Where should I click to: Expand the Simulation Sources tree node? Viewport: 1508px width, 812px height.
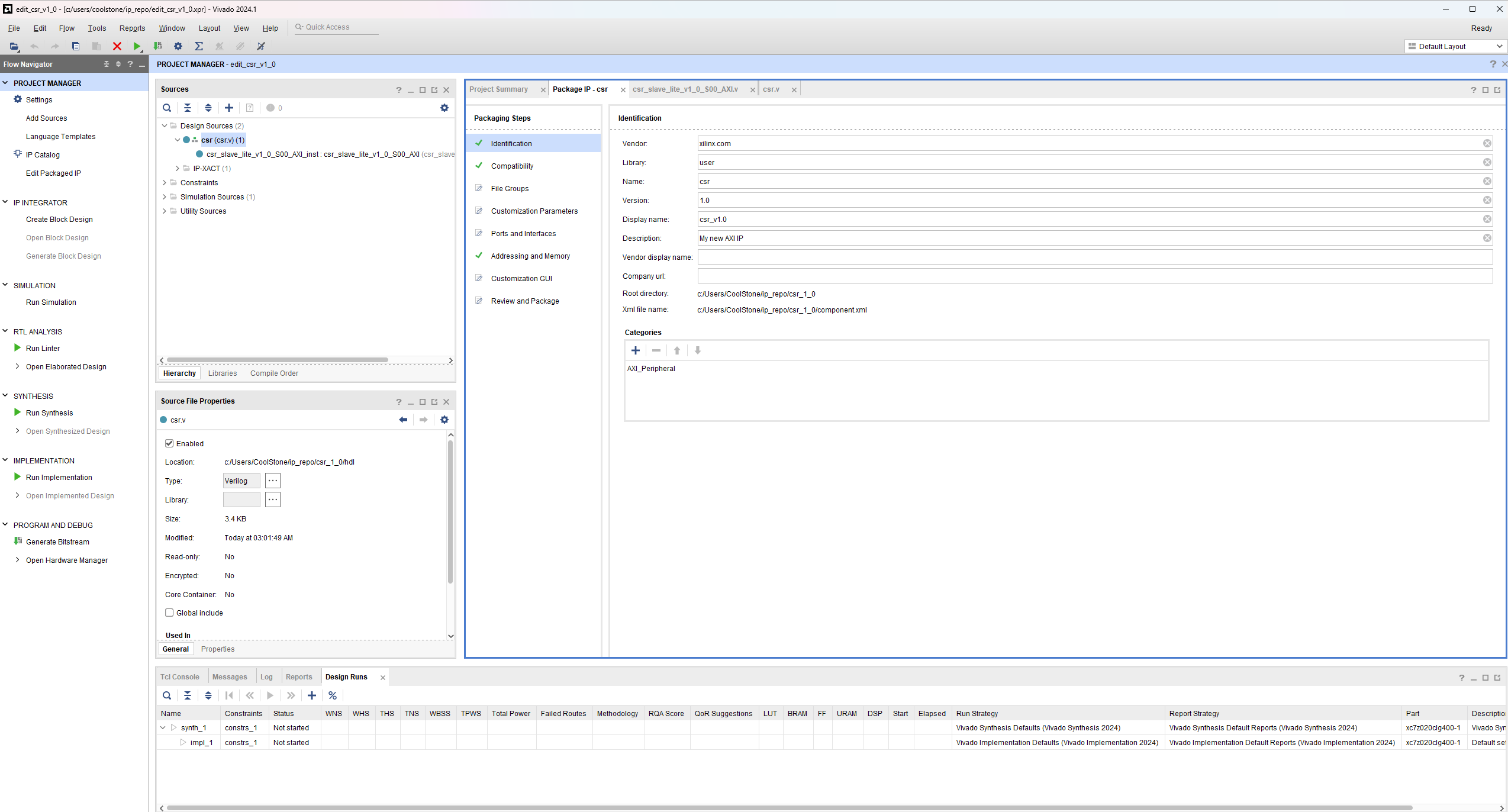coord(165,196)
